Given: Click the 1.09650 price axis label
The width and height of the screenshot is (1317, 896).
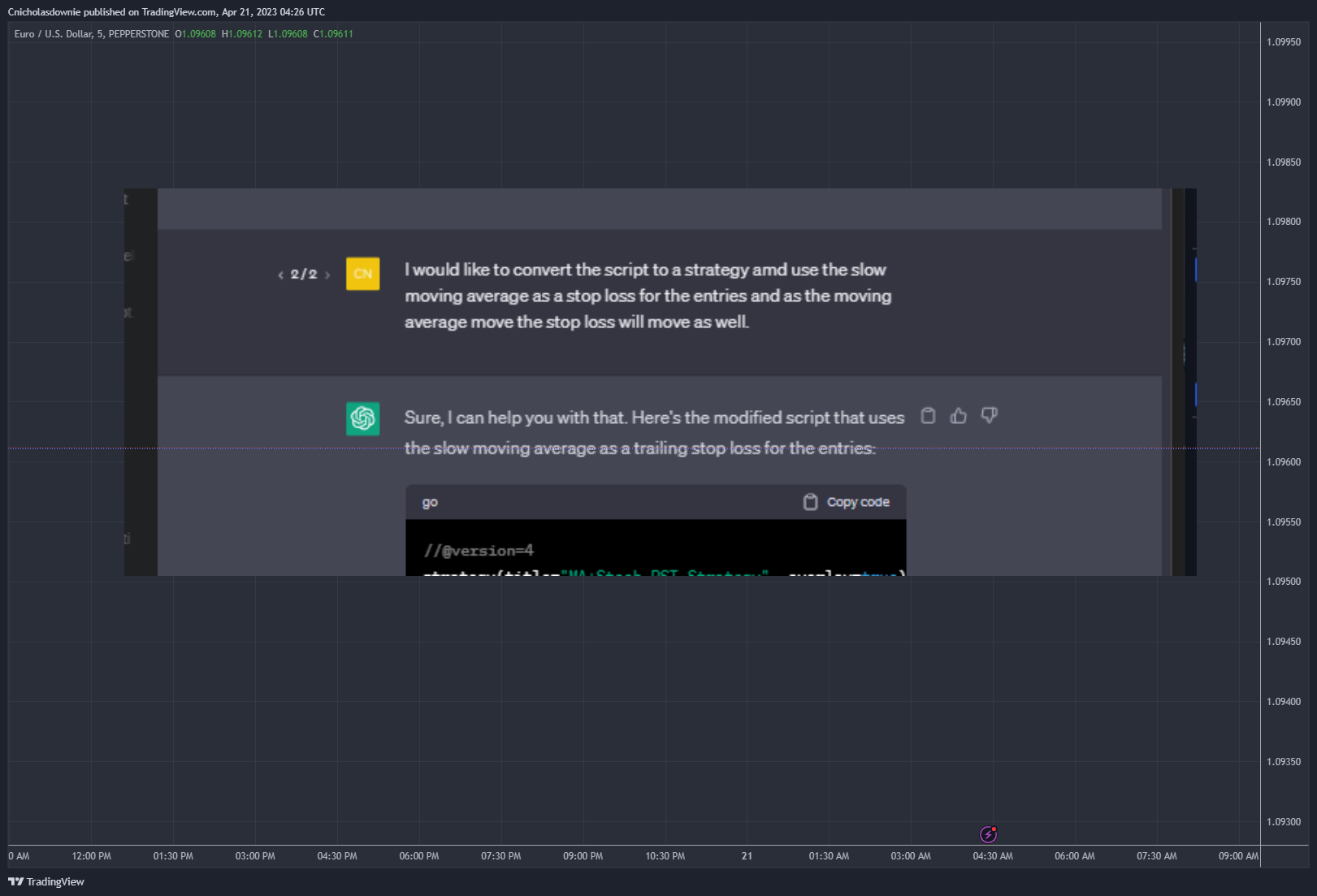Looking at the screenshot, I should pyautogui.click(x=1284, y=402).
